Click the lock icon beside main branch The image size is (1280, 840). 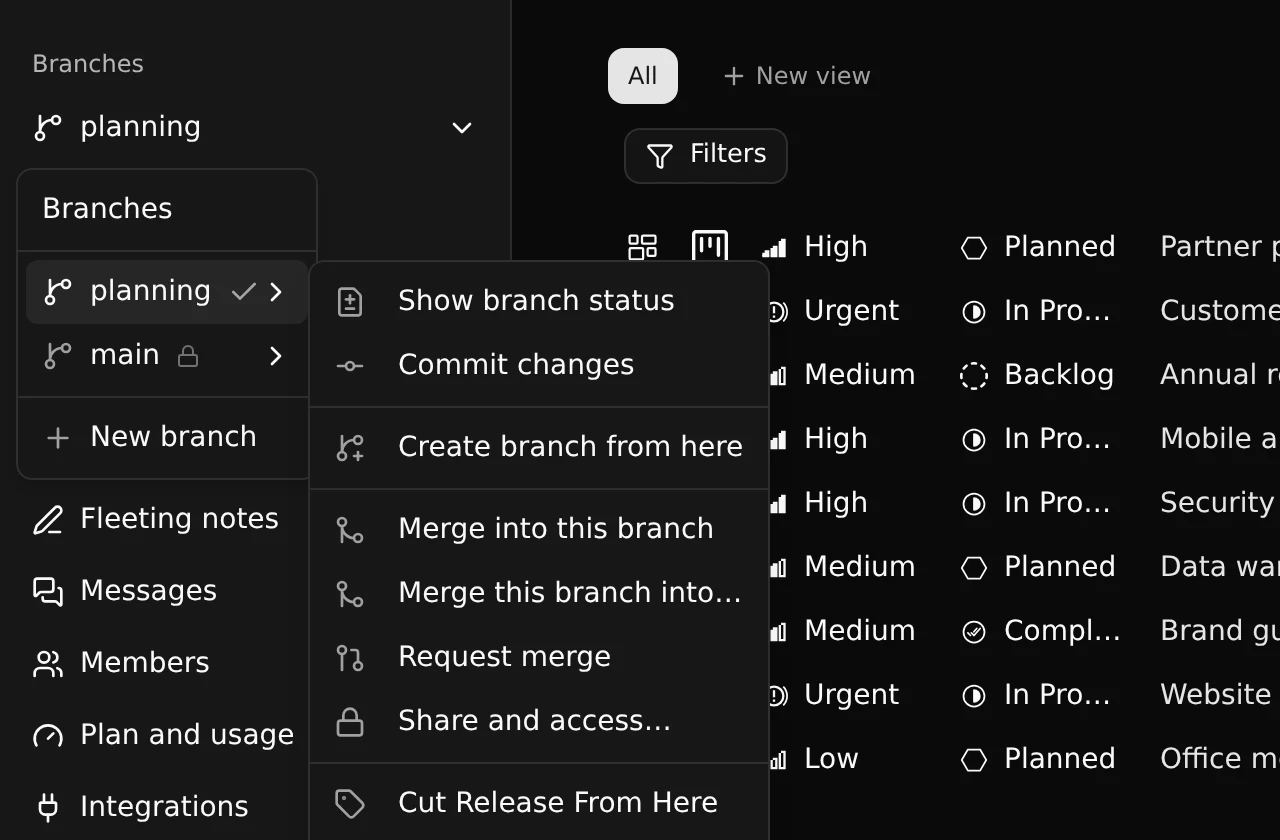pyautogui.click(x=188, y=356)
